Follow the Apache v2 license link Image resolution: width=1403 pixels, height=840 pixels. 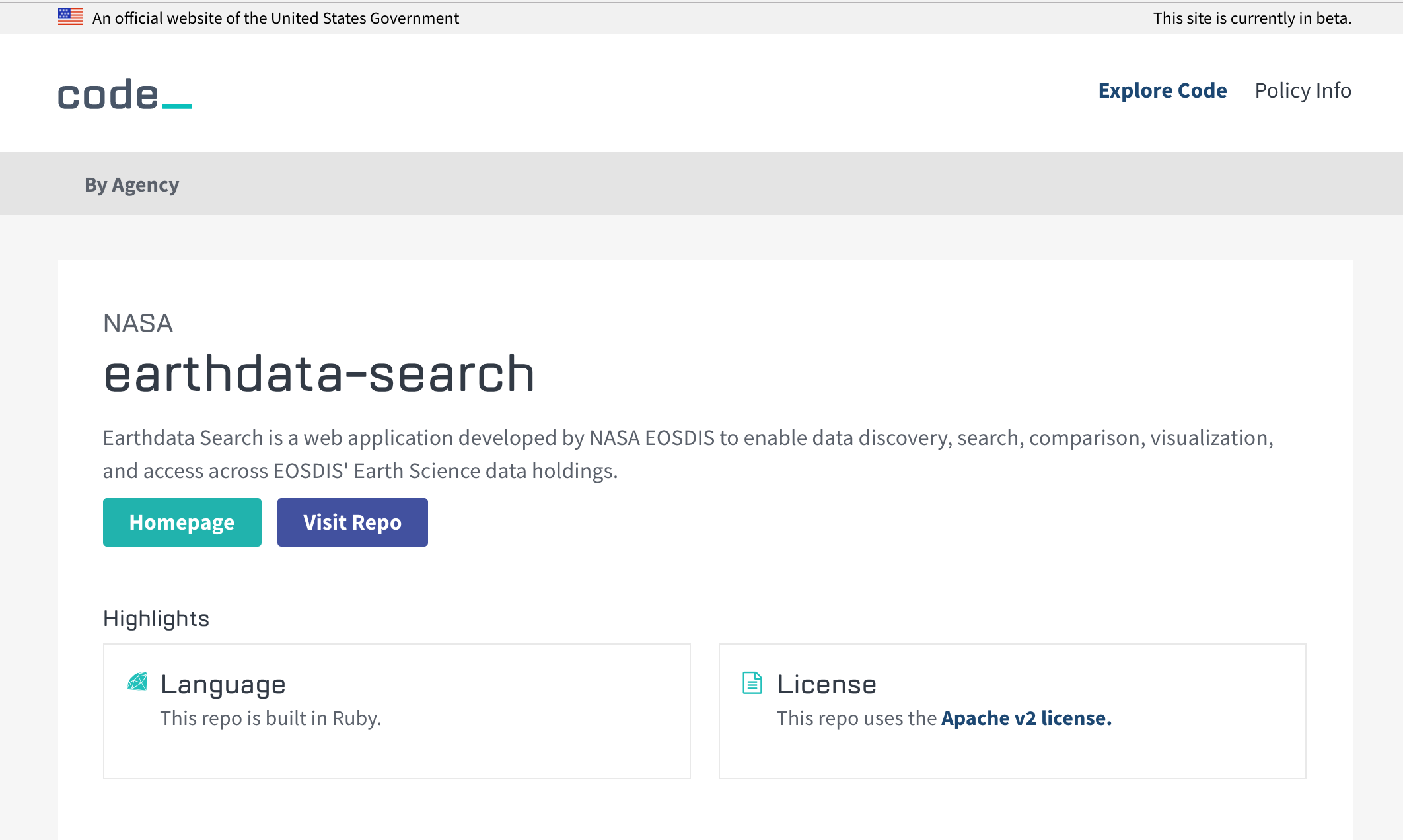point(1026,718)
